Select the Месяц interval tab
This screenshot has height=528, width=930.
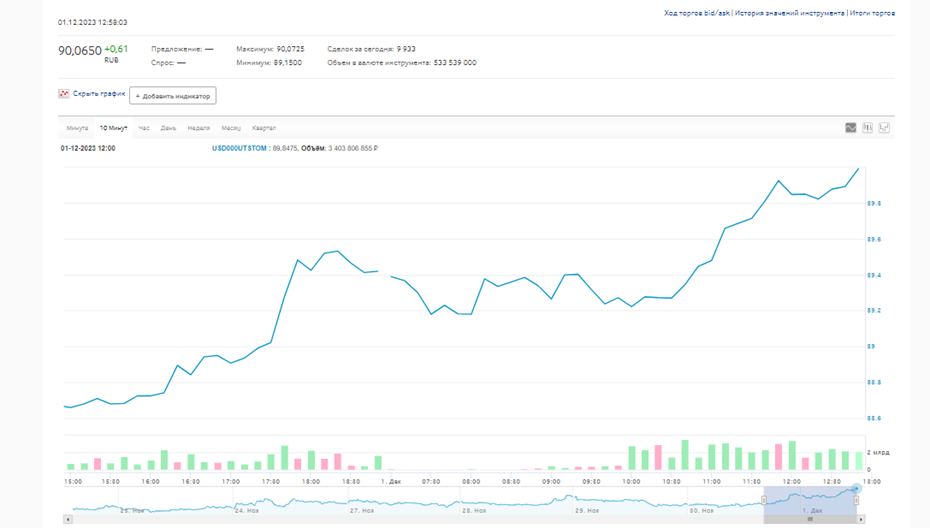pyautogui.click(x=231, y=128)
